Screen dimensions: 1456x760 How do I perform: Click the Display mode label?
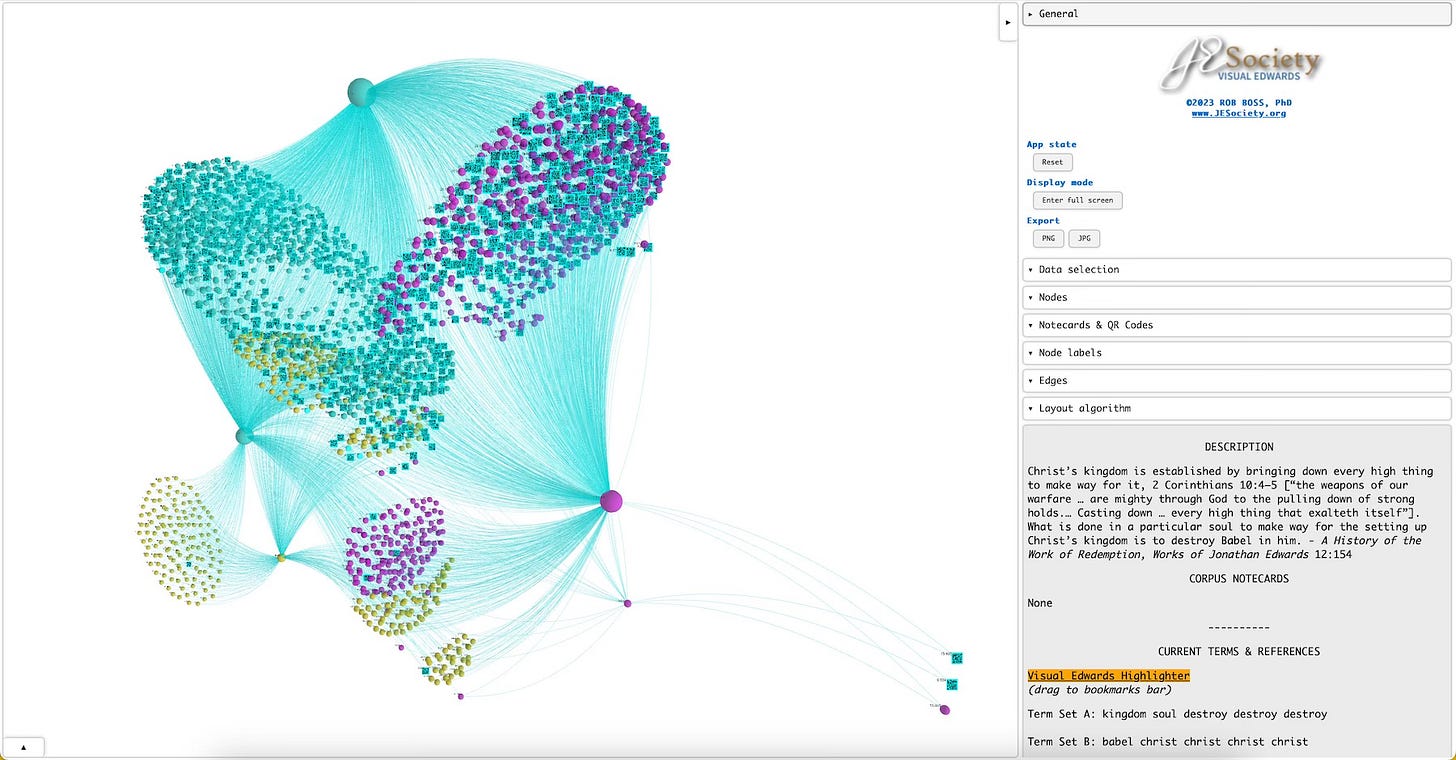pyautogui.click(x=1060, y=183)
